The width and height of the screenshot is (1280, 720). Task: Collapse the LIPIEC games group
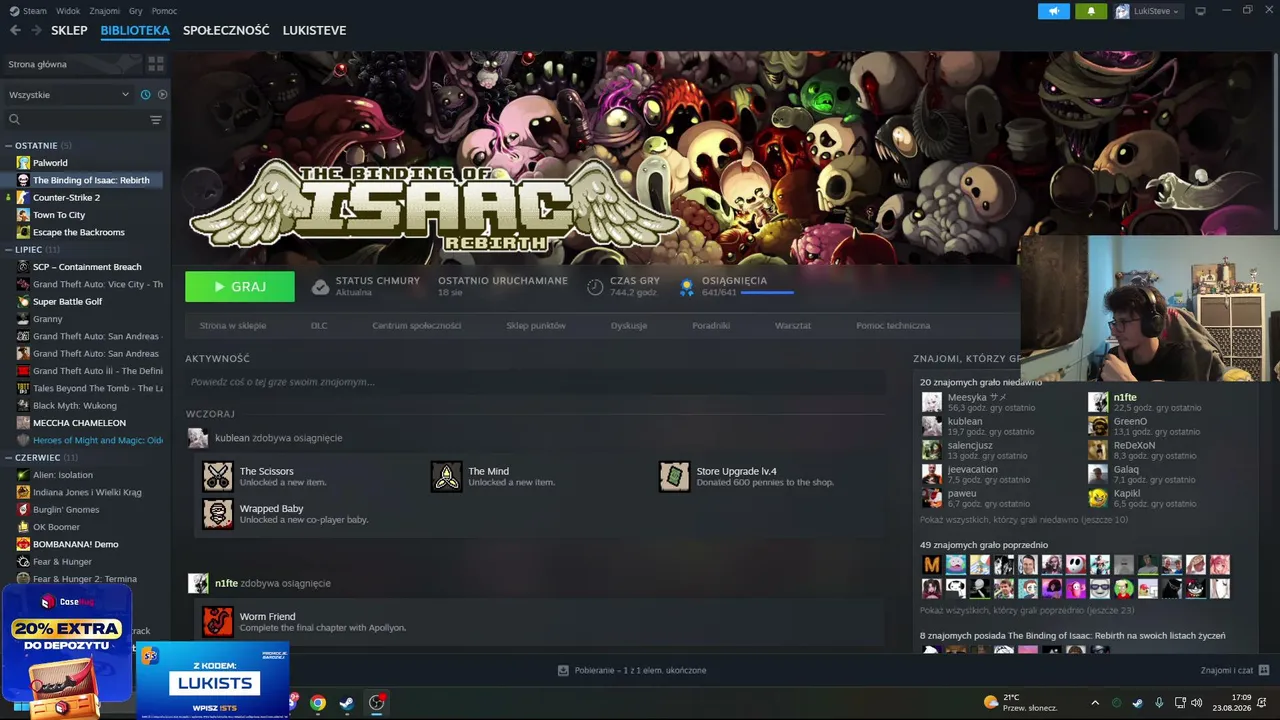coord(9,249)
